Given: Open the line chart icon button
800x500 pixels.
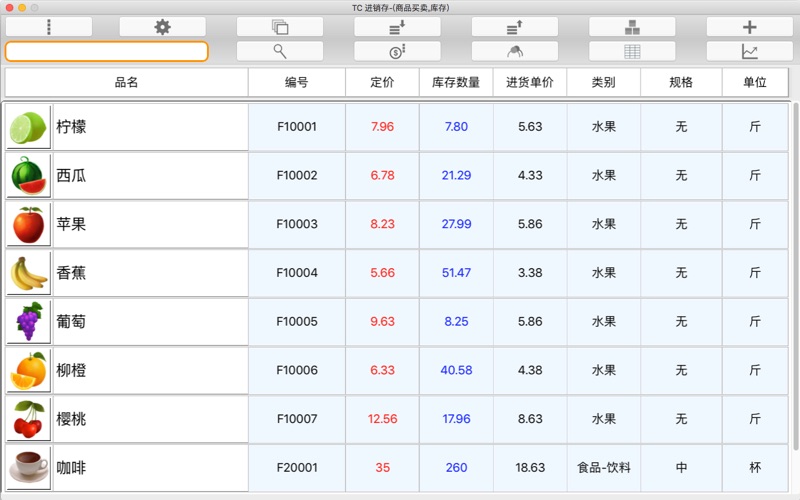Looking at the screenshot, I should (749, 51).
